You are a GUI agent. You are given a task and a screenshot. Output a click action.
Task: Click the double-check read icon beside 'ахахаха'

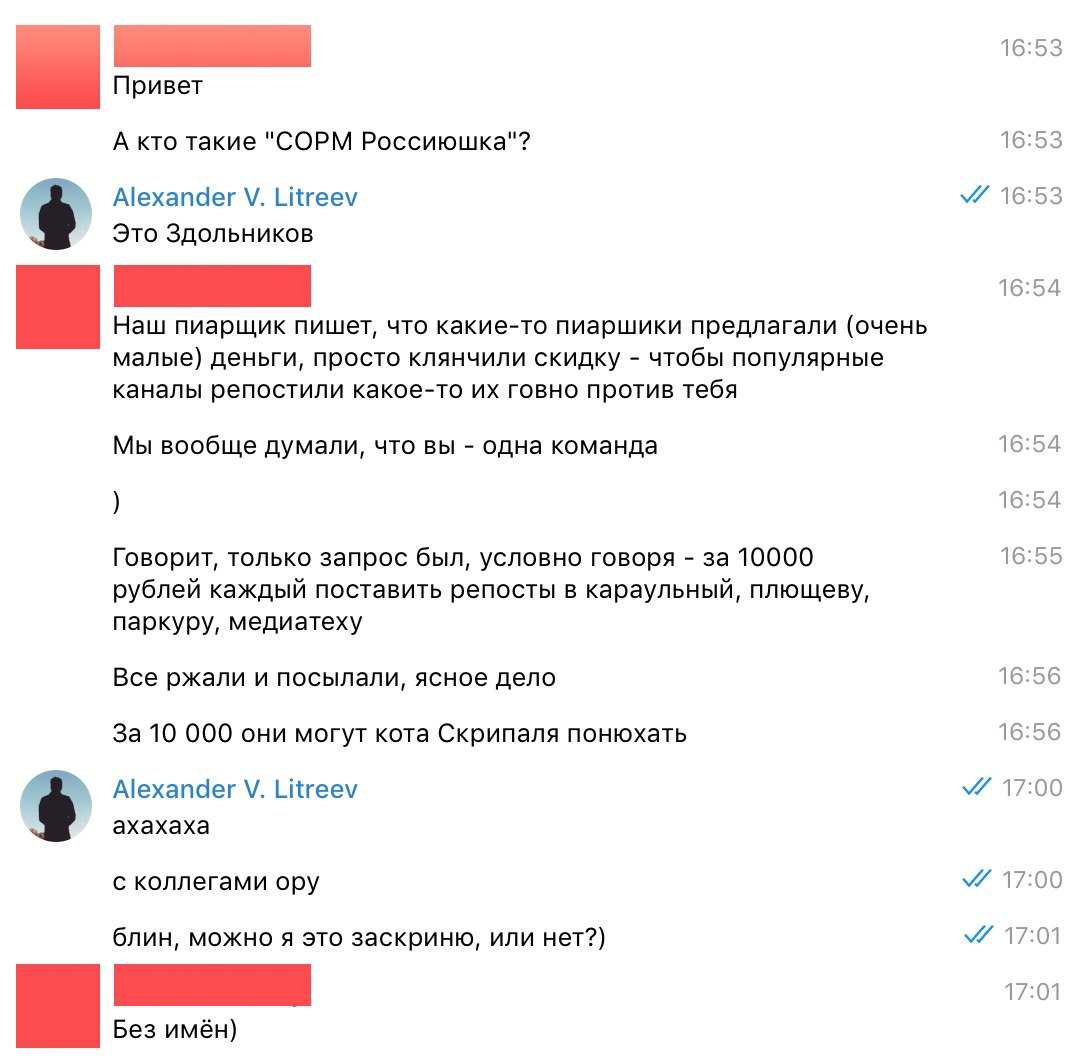(x=976, y=787)
